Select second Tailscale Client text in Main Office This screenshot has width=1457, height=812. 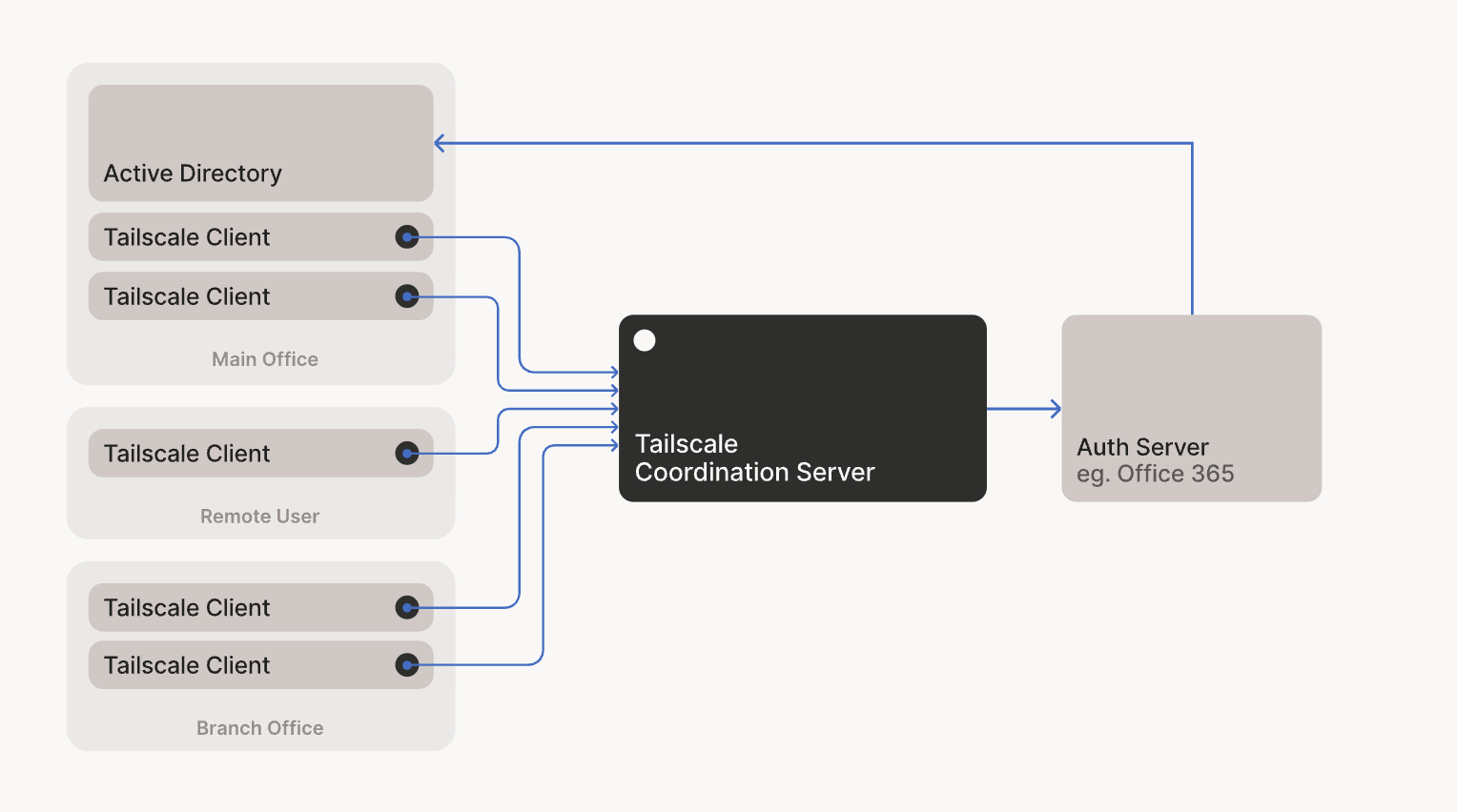coord(187,296)
